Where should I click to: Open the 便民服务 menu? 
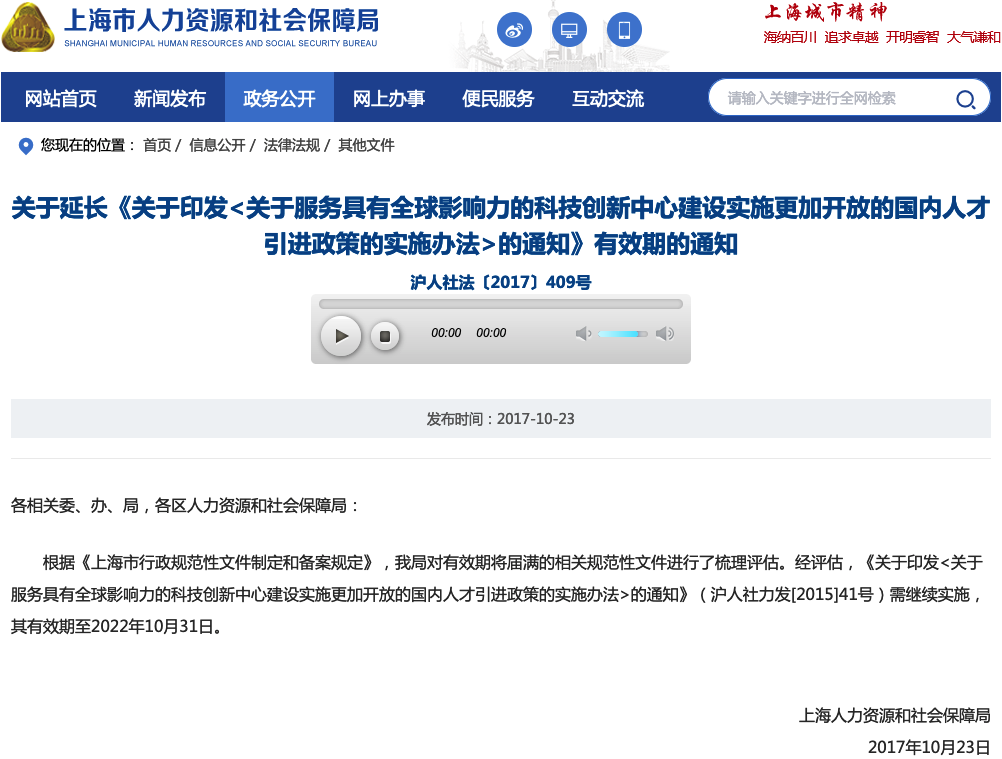[498, 98]
